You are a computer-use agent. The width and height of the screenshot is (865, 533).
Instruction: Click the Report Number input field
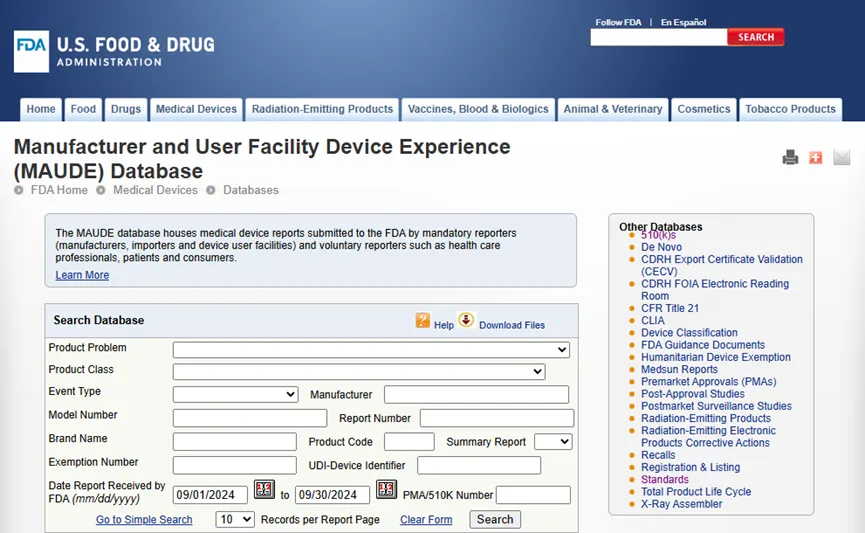coord(497,418)
